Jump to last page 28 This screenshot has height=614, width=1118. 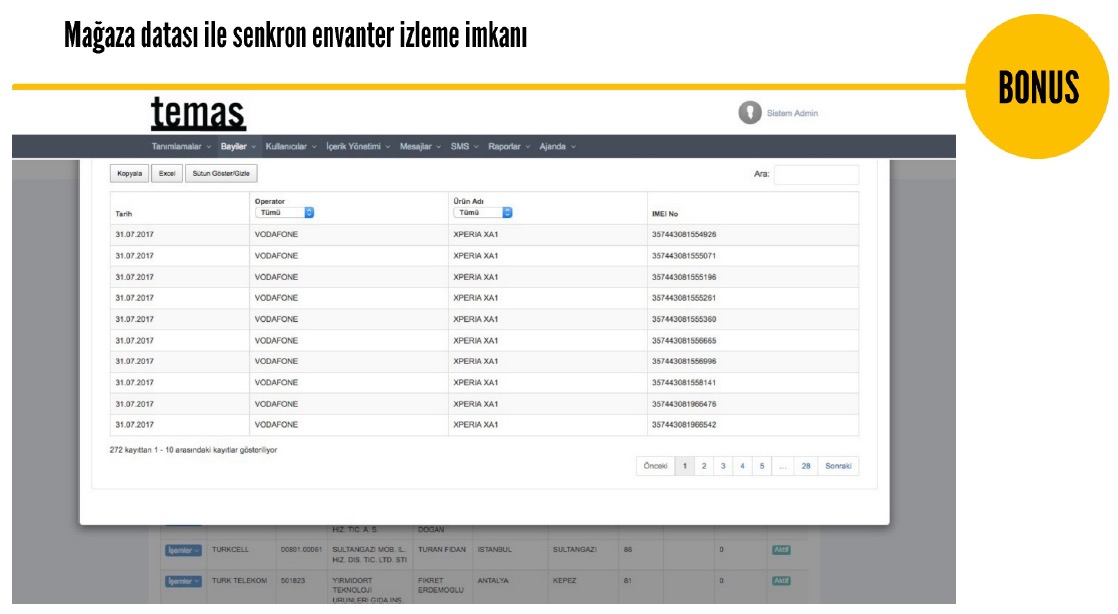tap(806, 466)
